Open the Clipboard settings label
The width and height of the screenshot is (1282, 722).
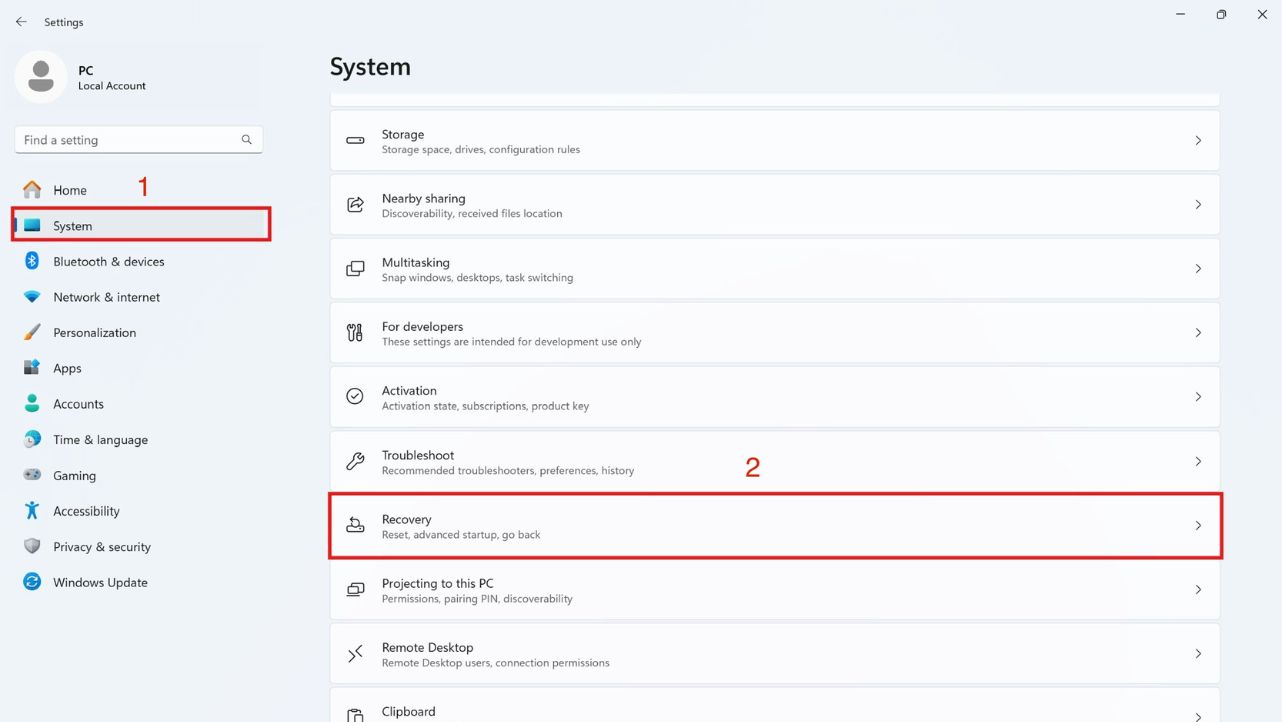[409, 712]
